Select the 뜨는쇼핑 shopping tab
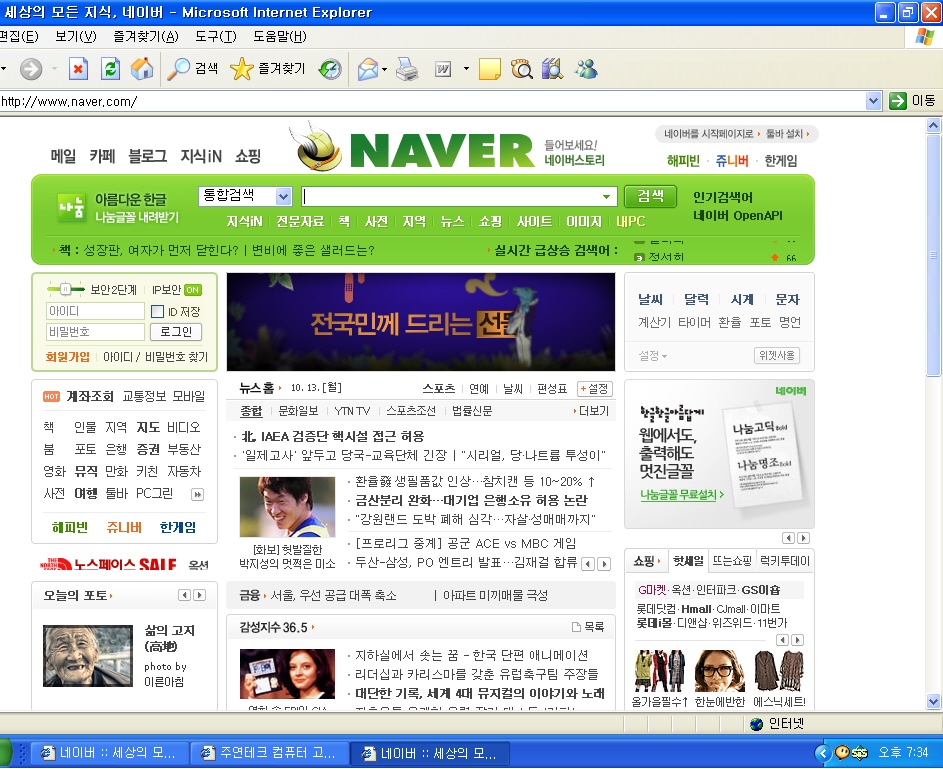This screenshot has width=943, height=769. click(x=732, y=561)
